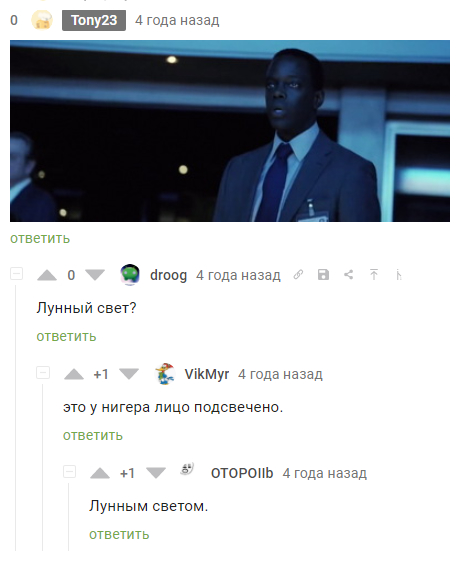This screenshot has height=585, width=459.
Task: Downvote droog's comment
Action: point(95,275)
